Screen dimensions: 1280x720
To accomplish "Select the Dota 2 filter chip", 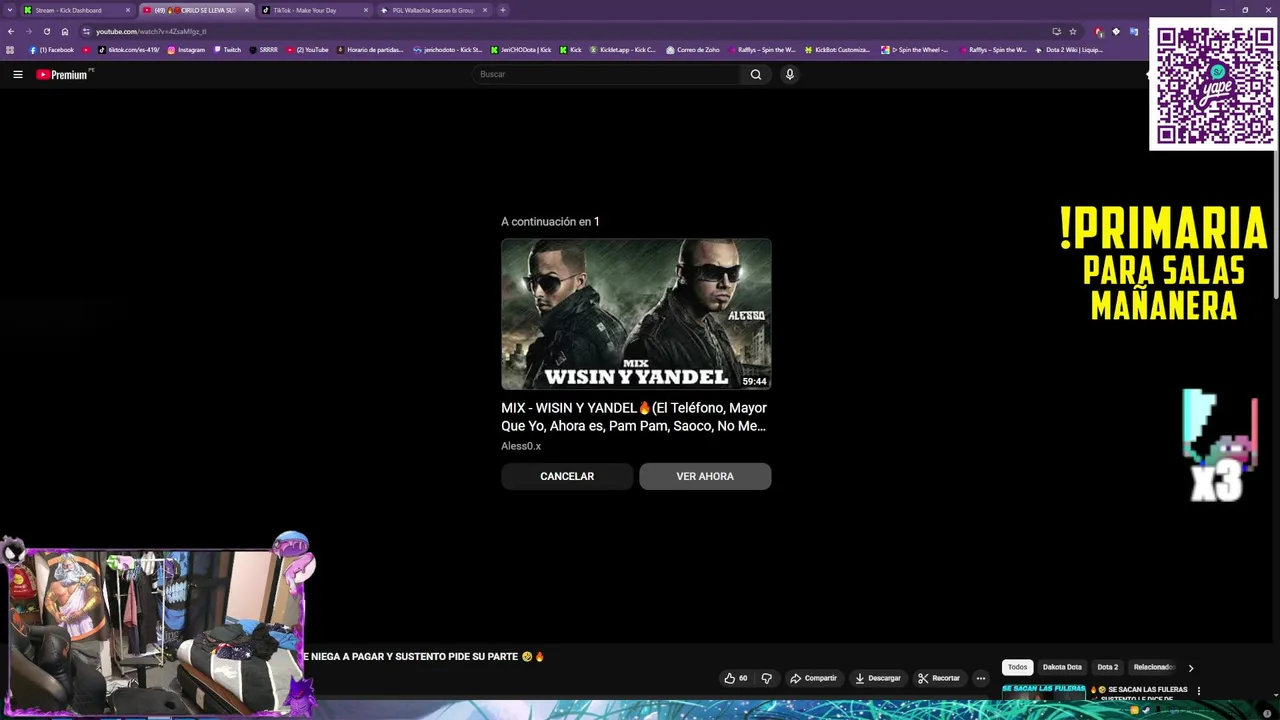I will 1107,667.
